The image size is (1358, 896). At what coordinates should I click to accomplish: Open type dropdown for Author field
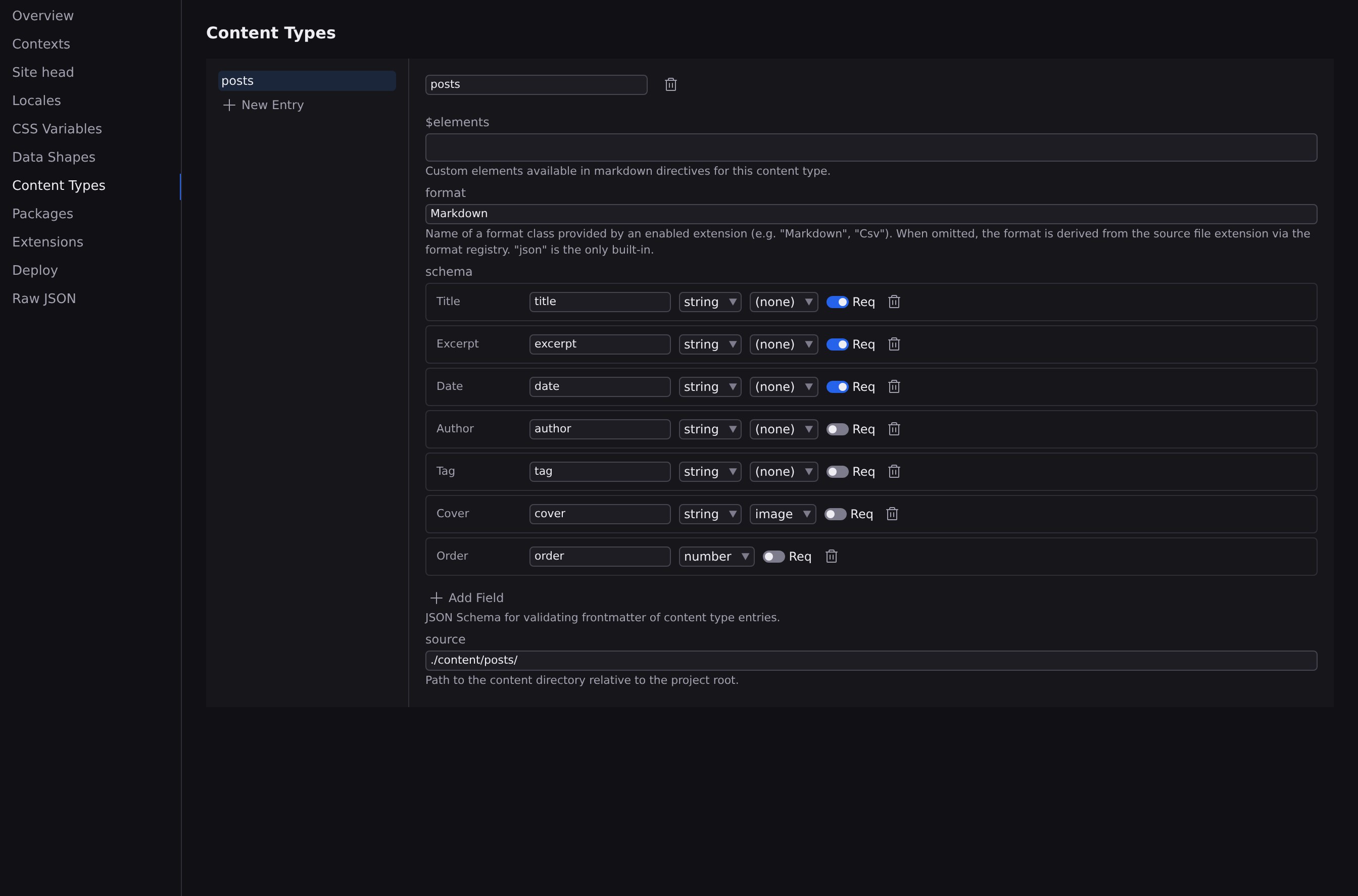[x=710, y=429]
